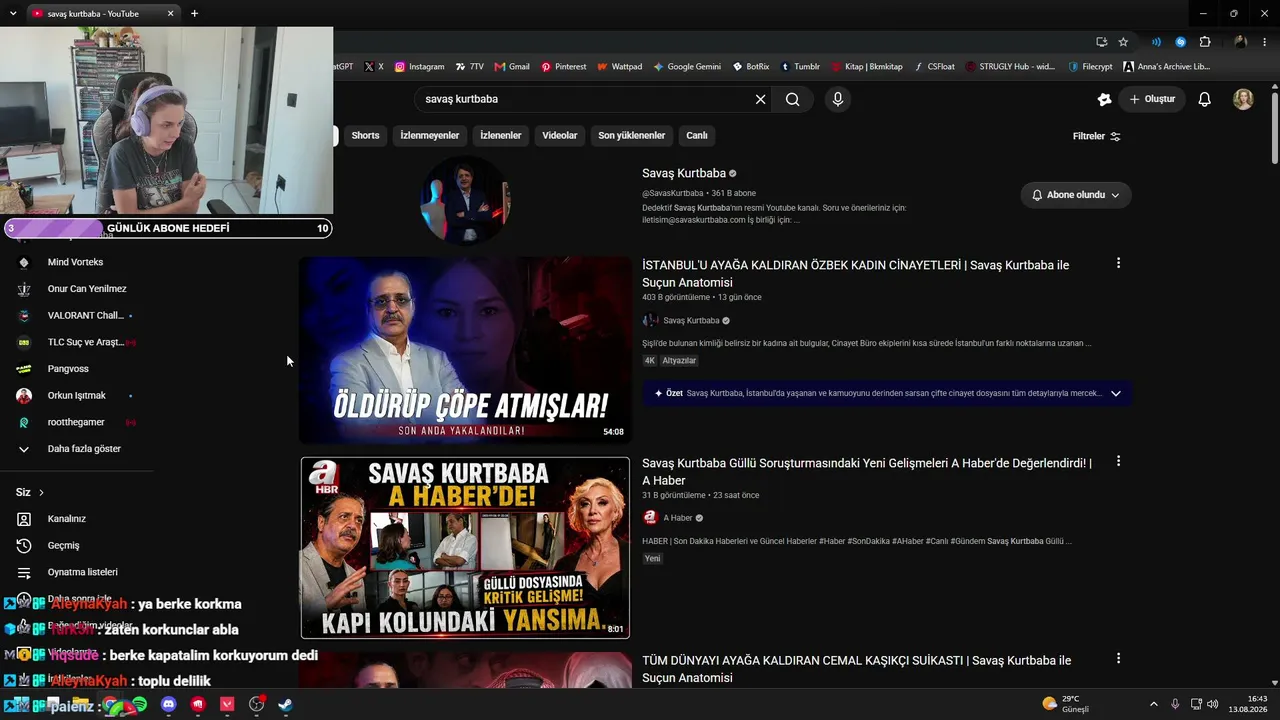Image resolution: width=1280 pixels, height=720 pixels.
Task: Open the Geçmiş history icon in sidebar
Action: coord(24,545)
